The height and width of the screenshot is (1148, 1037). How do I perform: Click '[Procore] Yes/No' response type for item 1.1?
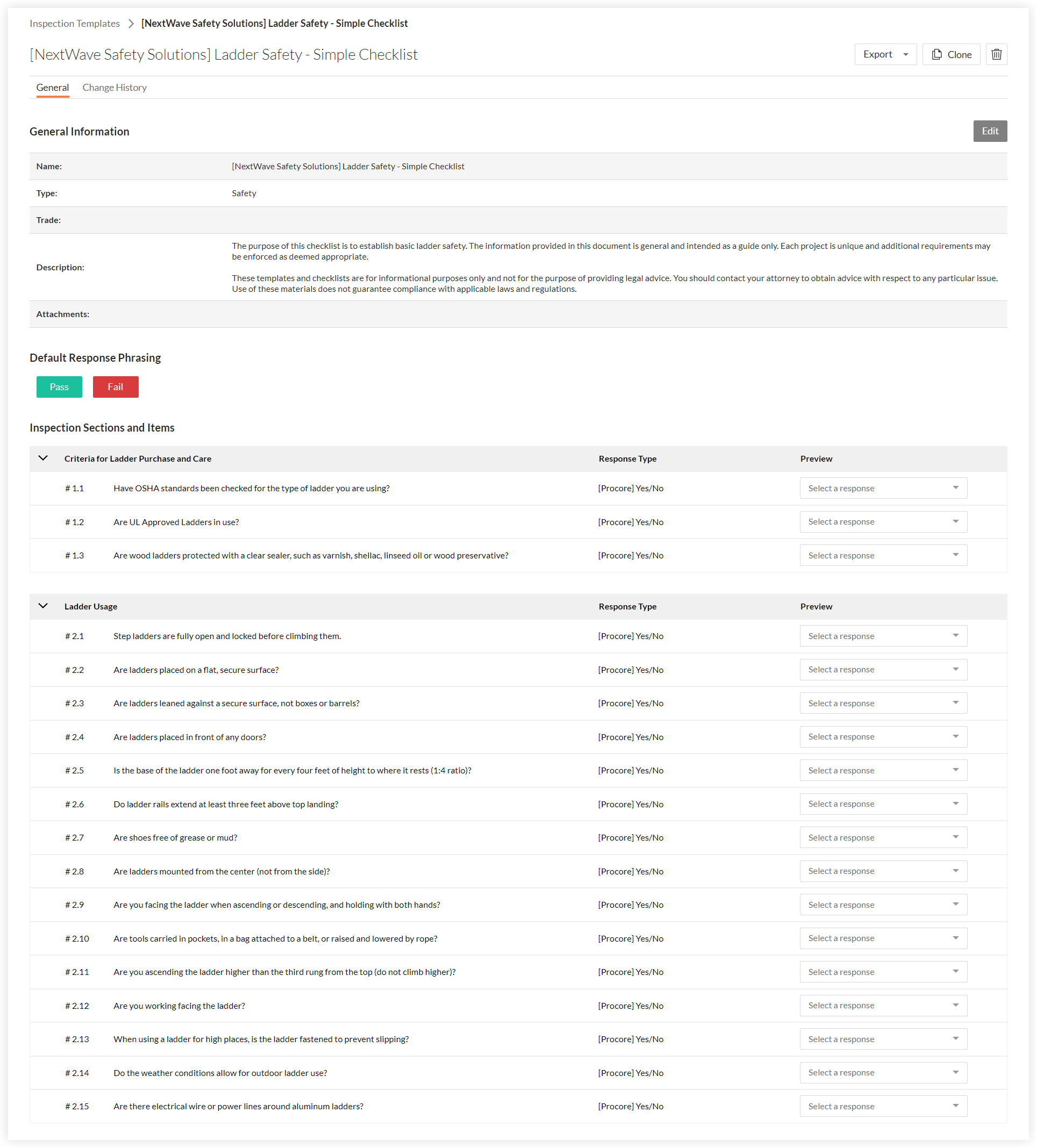click(x=631, y=488)
